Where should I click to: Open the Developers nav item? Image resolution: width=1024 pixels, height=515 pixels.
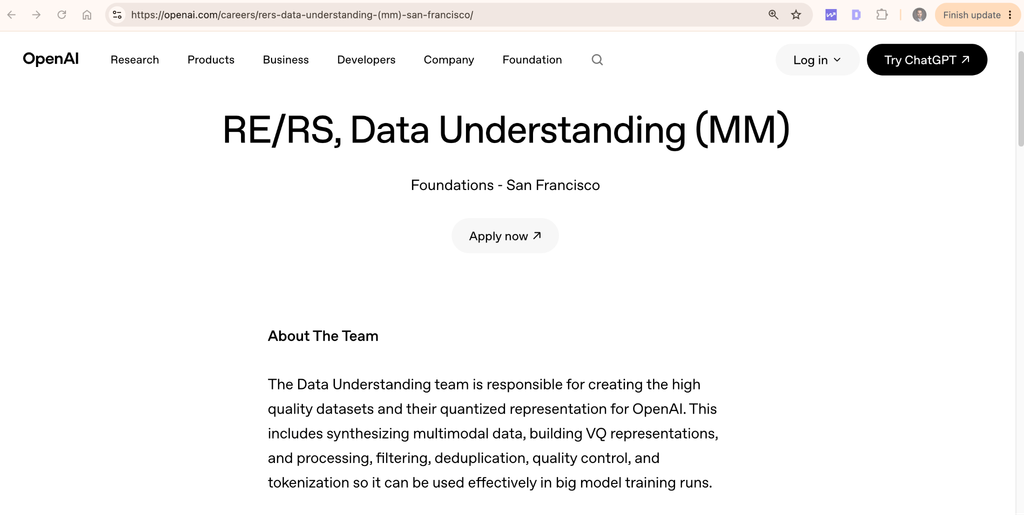click(366, 59)
